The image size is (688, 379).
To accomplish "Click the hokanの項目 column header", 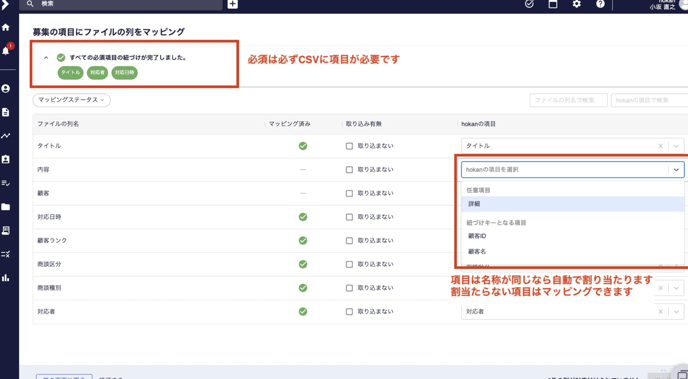I will (478, 124).
